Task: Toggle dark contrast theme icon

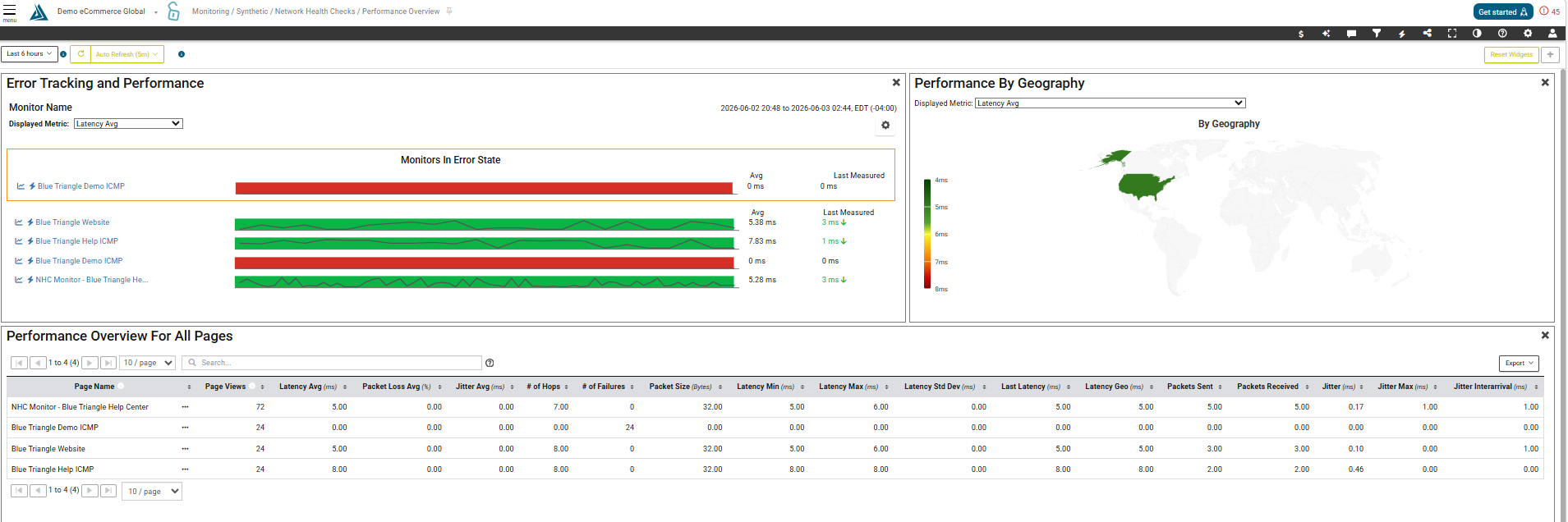Action: [x=1477, y=34]
